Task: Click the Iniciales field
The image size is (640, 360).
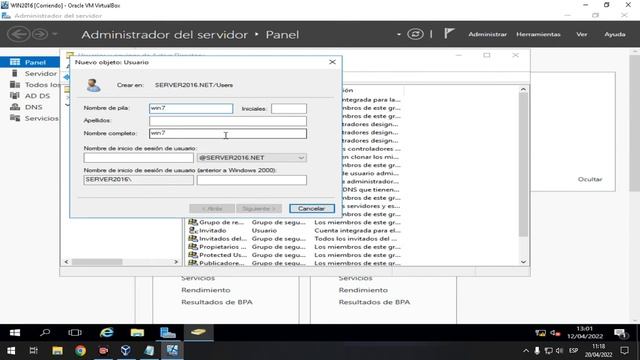Action: pos(289,109)
